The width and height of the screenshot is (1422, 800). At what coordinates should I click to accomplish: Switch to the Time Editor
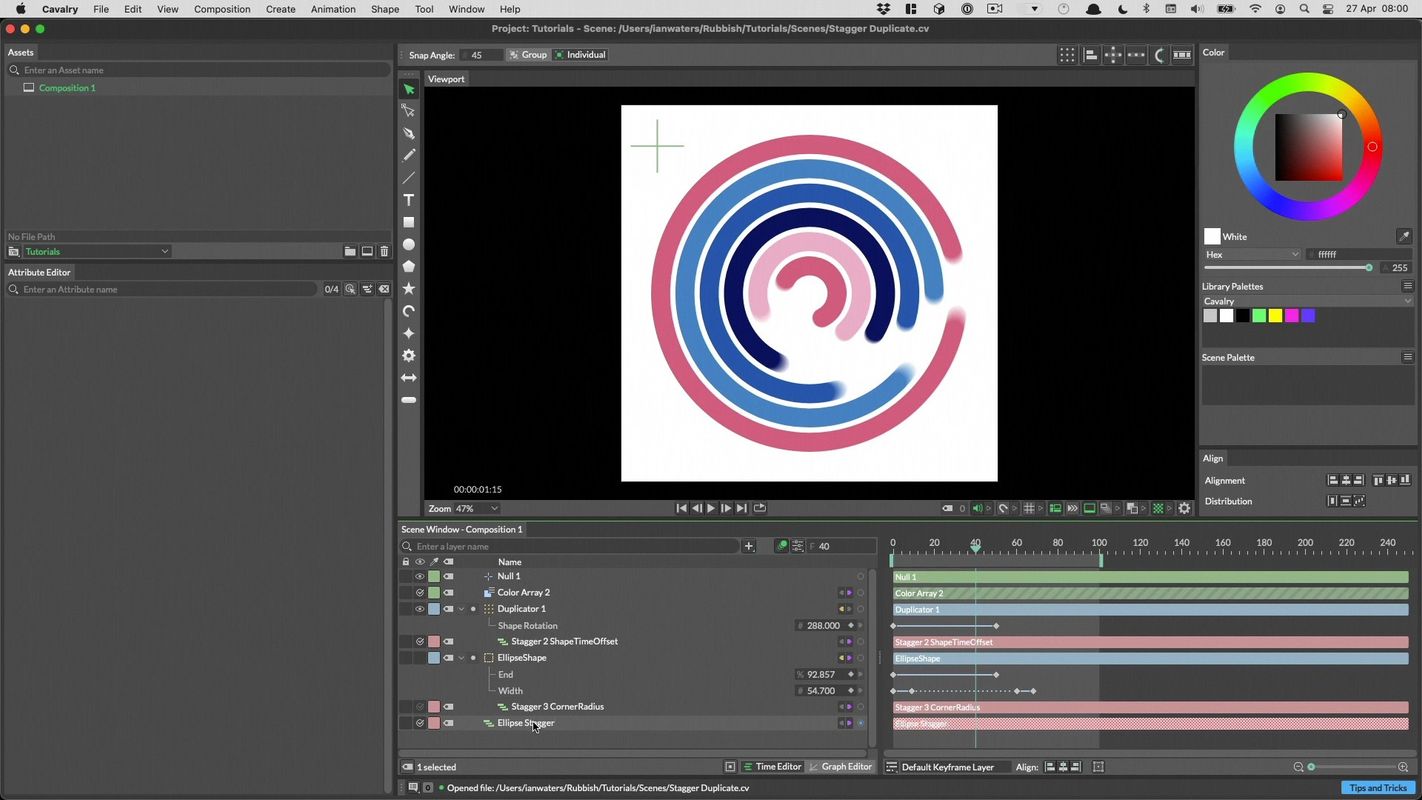pos(772,767)
